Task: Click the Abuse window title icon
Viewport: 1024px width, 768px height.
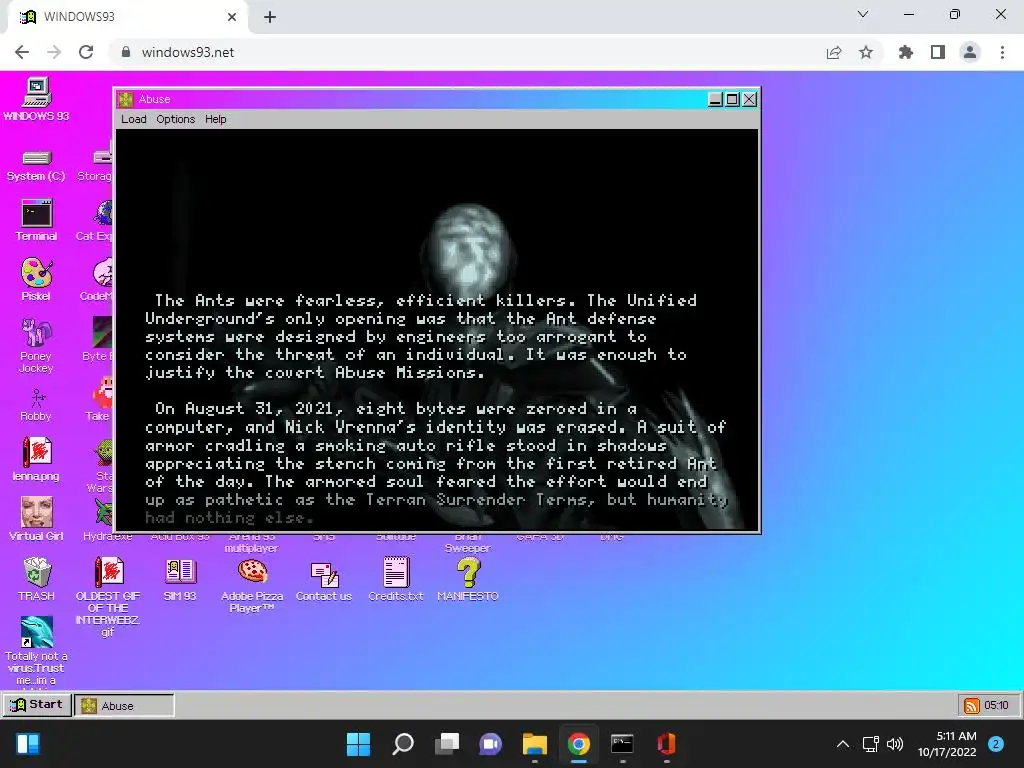Action: (126, 99)
